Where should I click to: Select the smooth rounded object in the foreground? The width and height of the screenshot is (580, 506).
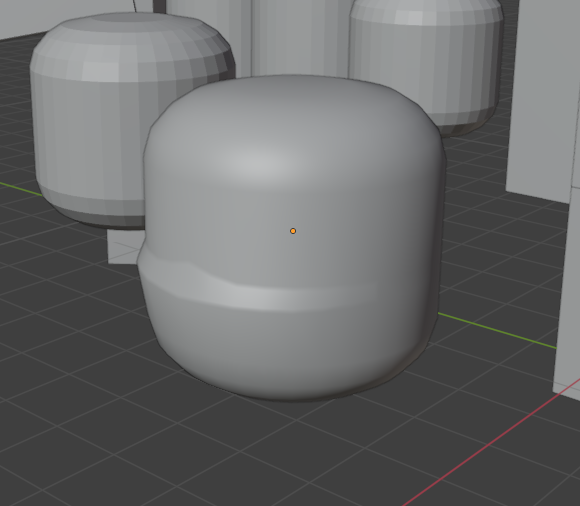[291, 238]
